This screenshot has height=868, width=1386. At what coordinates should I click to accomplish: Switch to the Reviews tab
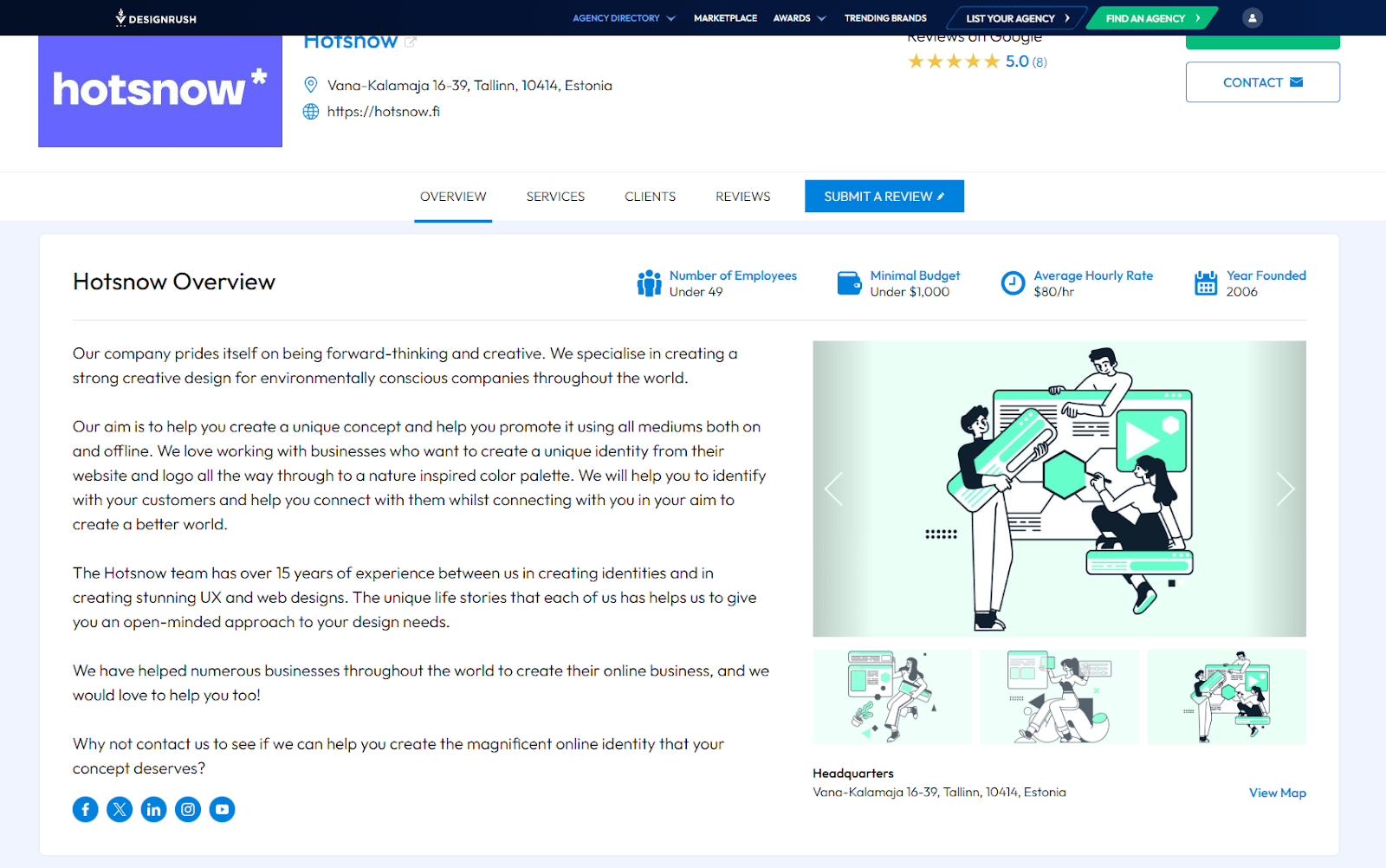click(x=742, y=197)
